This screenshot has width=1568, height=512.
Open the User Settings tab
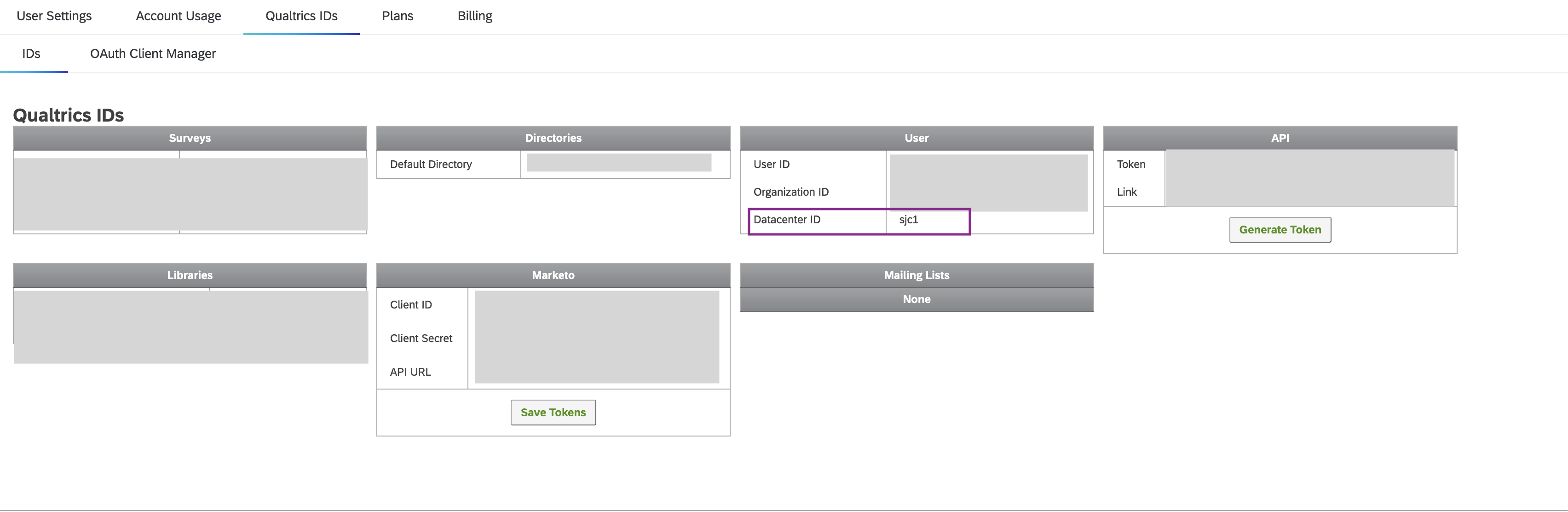pos(54,16)
